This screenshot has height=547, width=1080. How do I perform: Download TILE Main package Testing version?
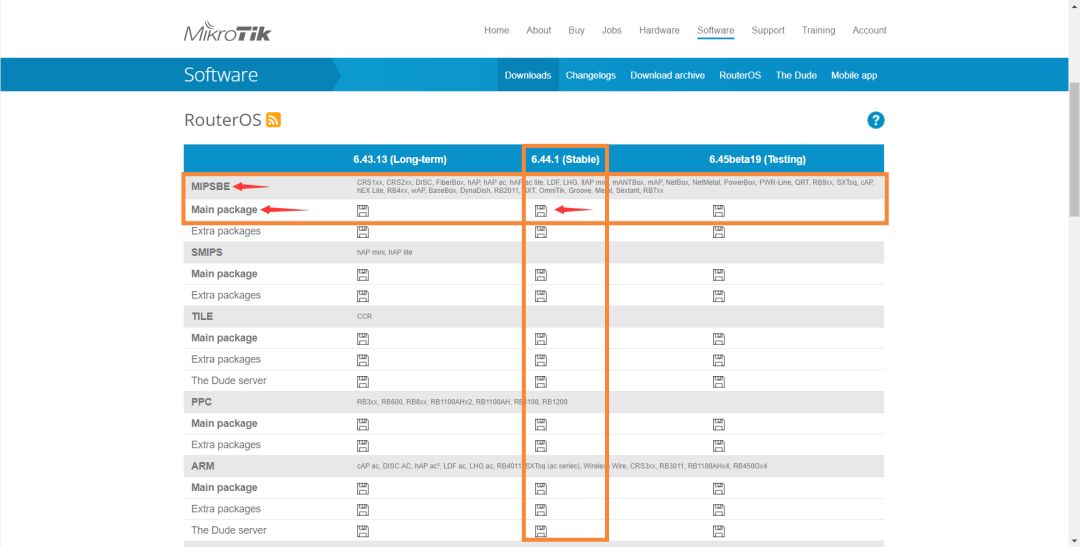(719, 339)
